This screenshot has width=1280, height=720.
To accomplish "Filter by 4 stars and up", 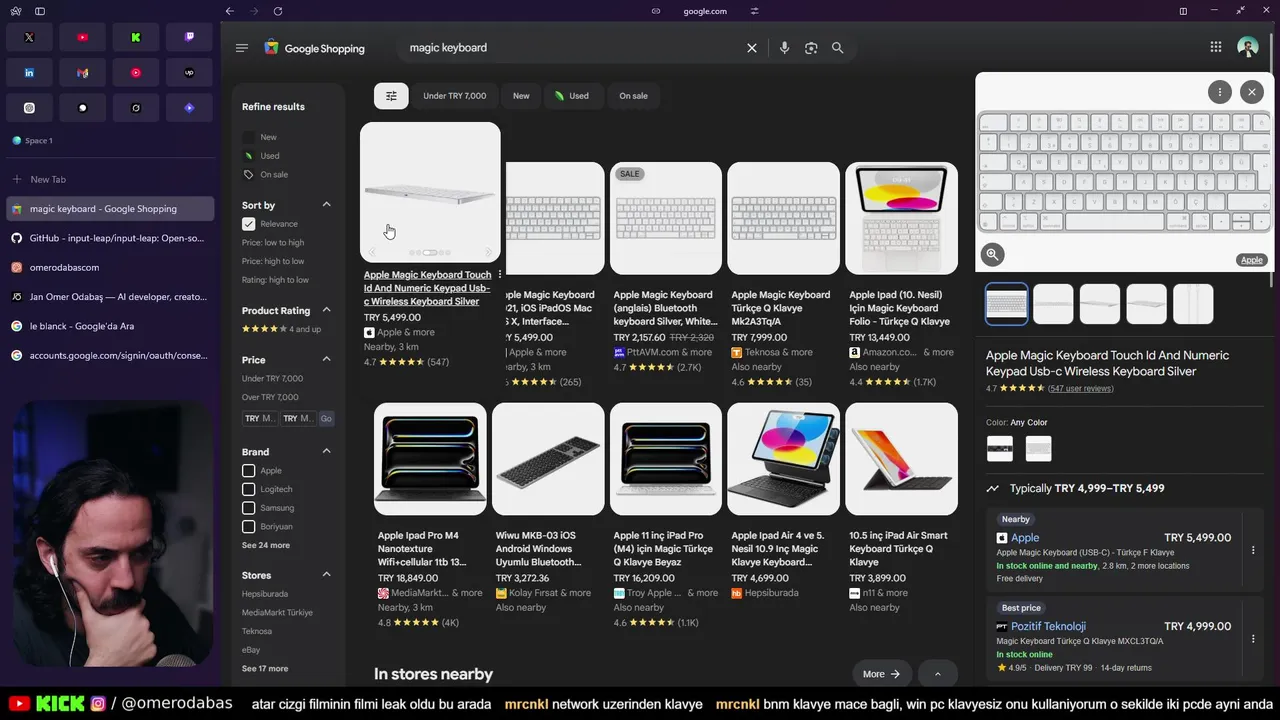I will (281, 329).
